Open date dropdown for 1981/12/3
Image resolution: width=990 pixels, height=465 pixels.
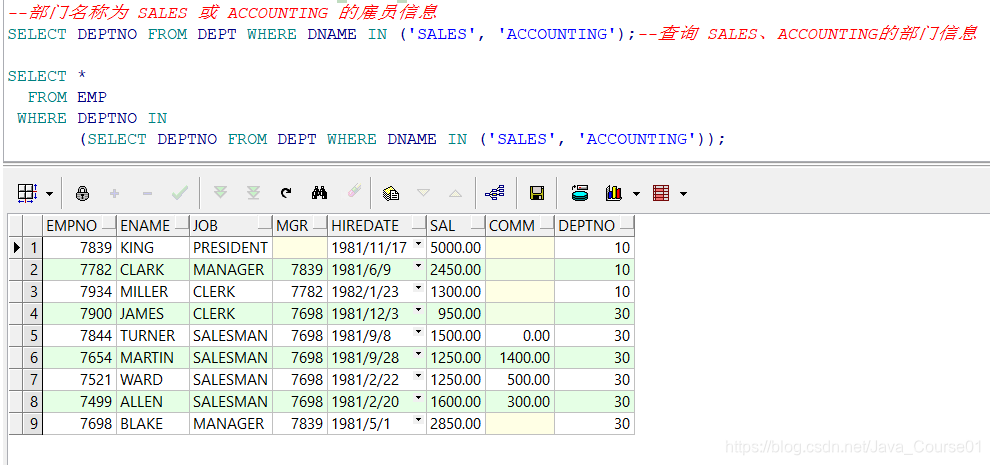(x=418, y=311)
